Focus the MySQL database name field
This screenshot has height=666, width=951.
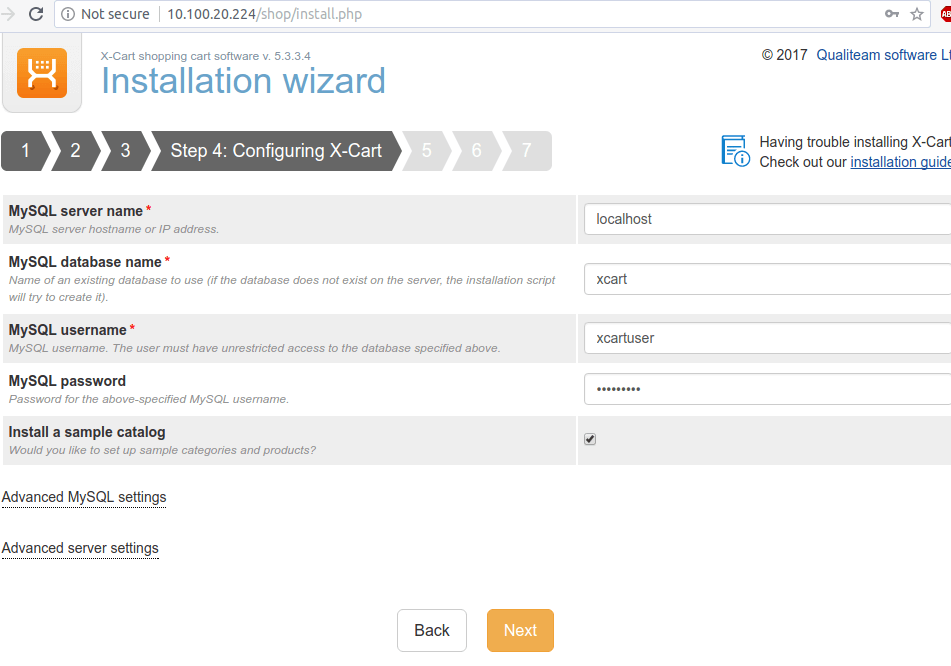click(x=767, y=279)
